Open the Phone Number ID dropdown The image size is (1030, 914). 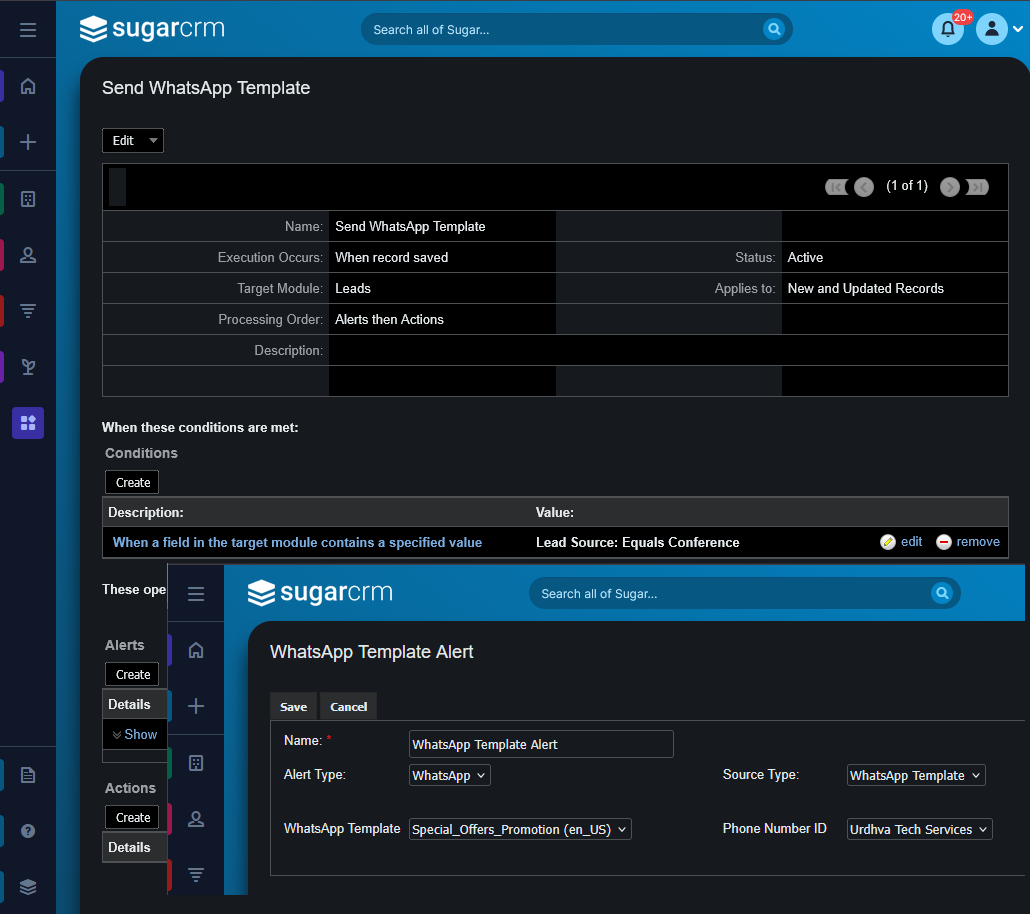point(919,829)
